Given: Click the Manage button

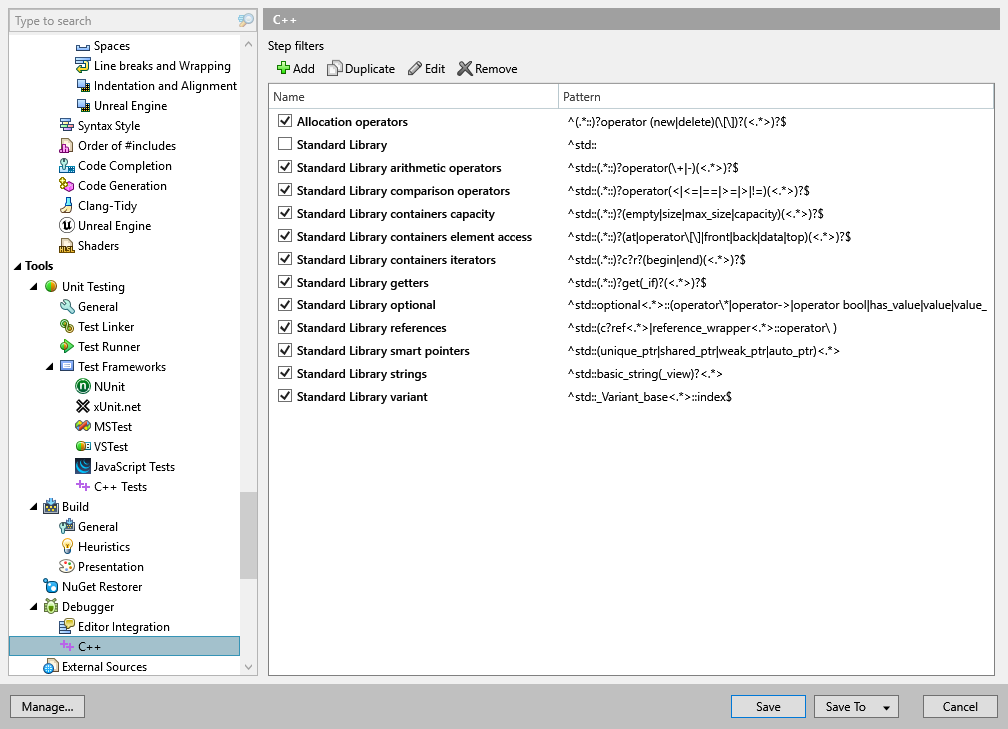Looking at the screenshot, I should pos(47,706).
